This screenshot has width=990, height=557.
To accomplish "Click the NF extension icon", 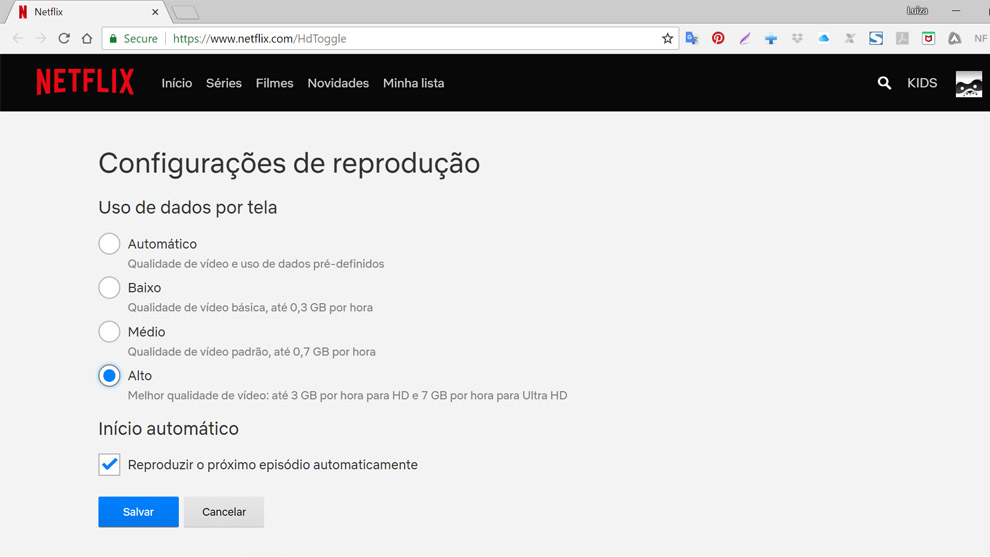I will click(981, 39).
